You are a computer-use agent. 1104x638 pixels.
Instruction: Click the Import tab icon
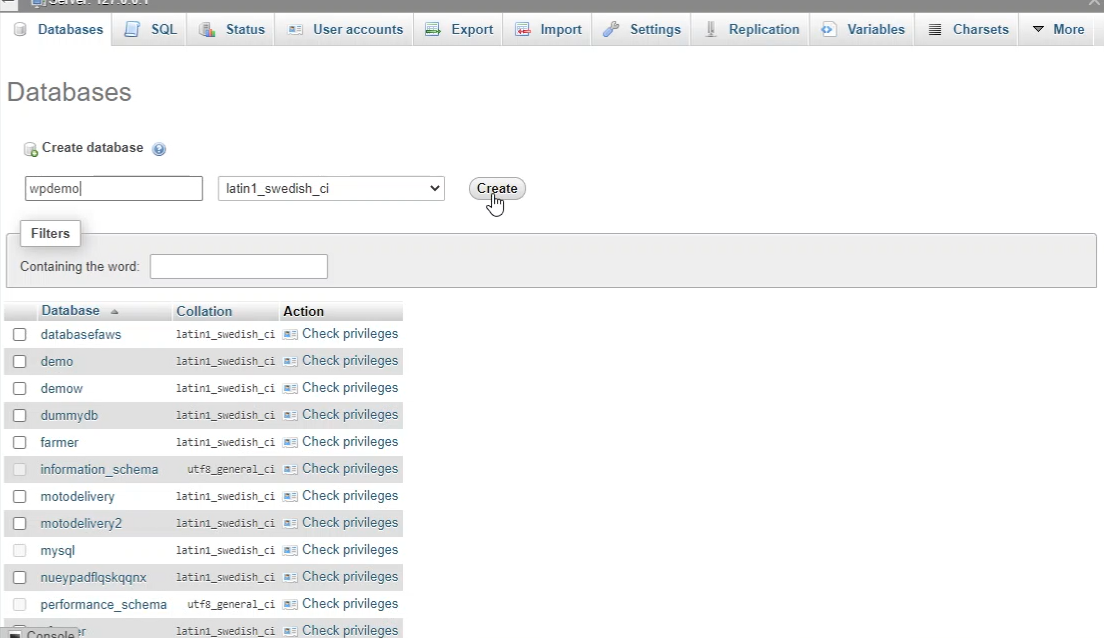(x=523, y=30)
